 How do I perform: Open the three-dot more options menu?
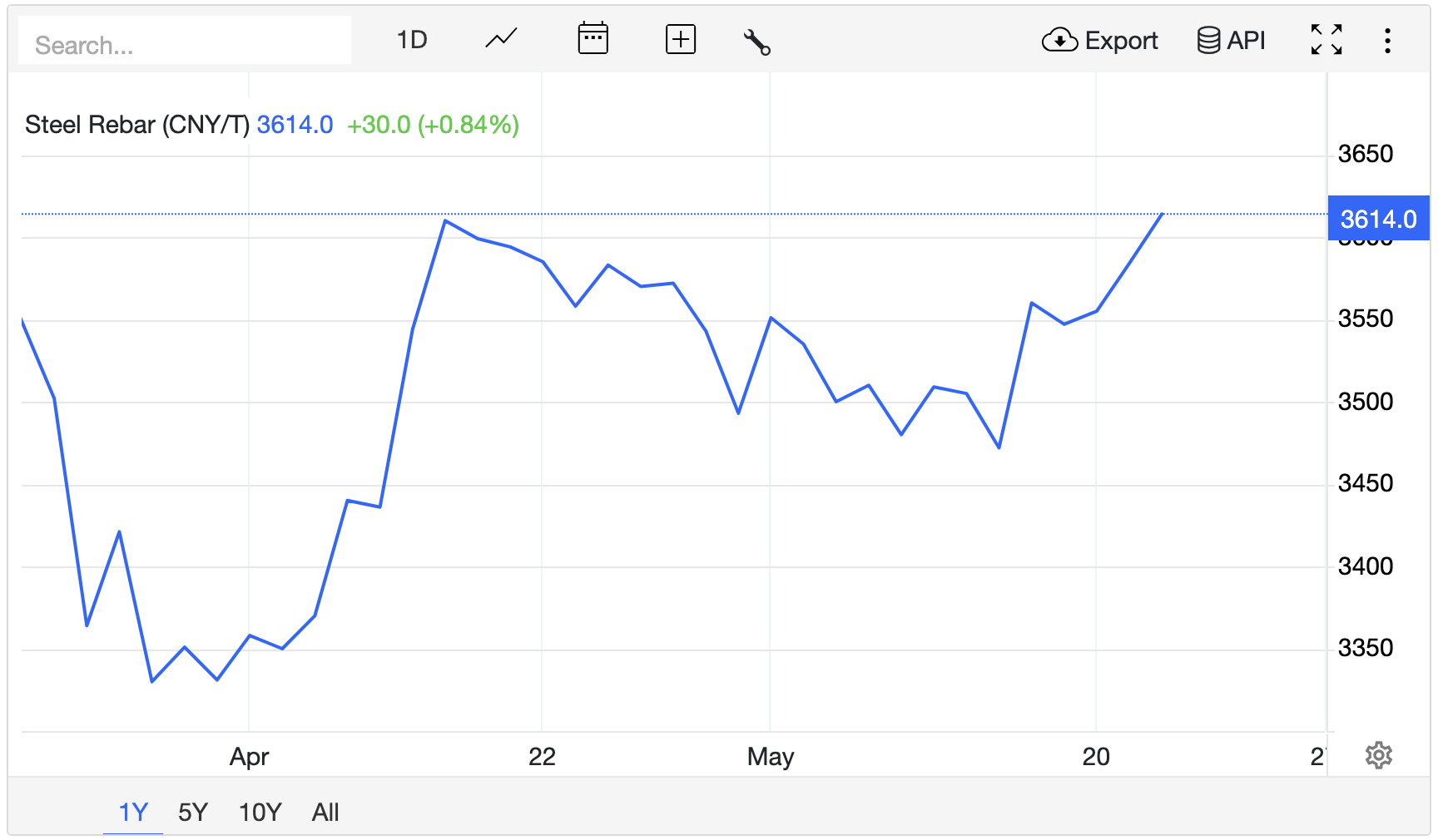tap(1387, 41)
